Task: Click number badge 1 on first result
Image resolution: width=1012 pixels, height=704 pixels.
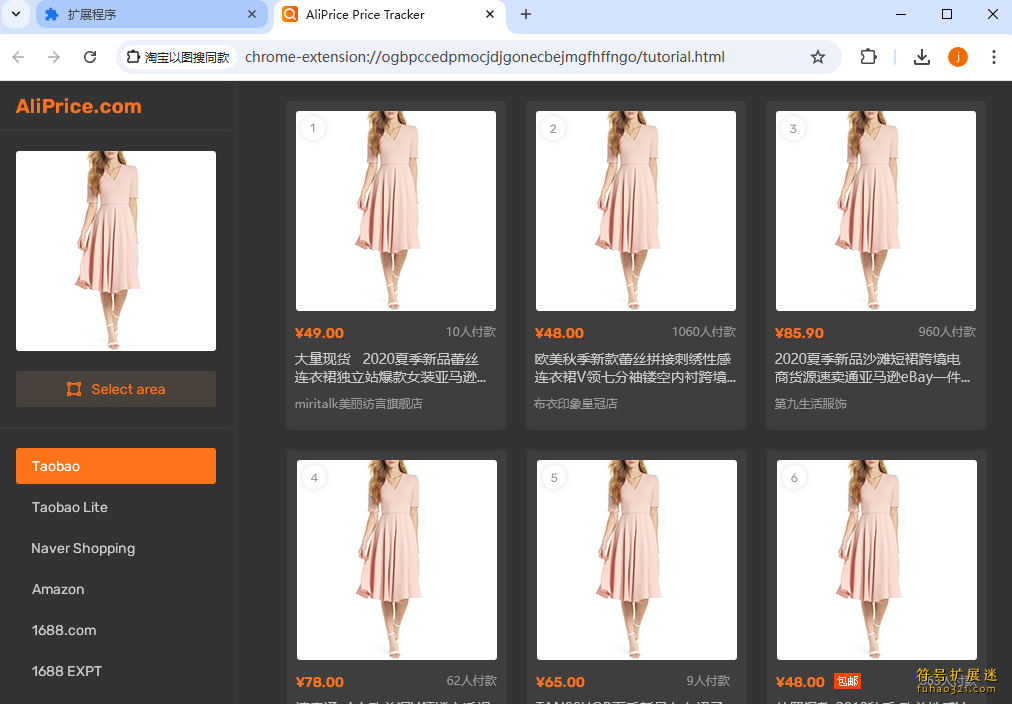Action: tap(313, 128)
